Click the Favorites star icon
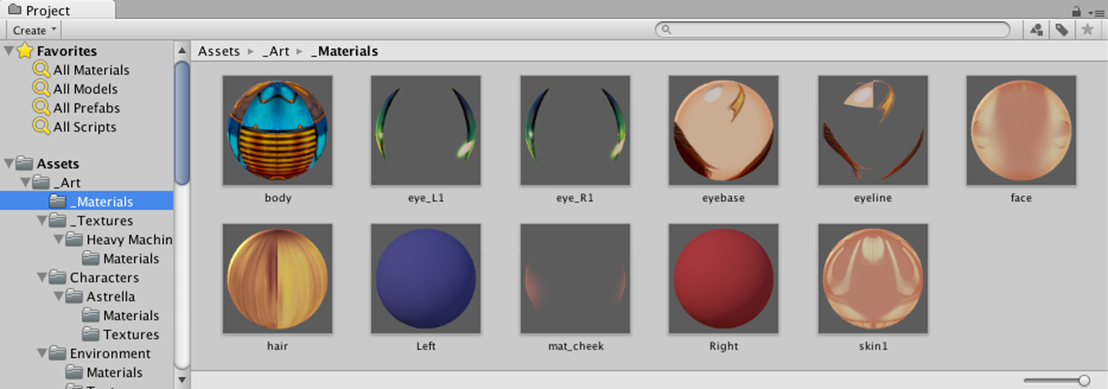 click(x=25, y=51)
